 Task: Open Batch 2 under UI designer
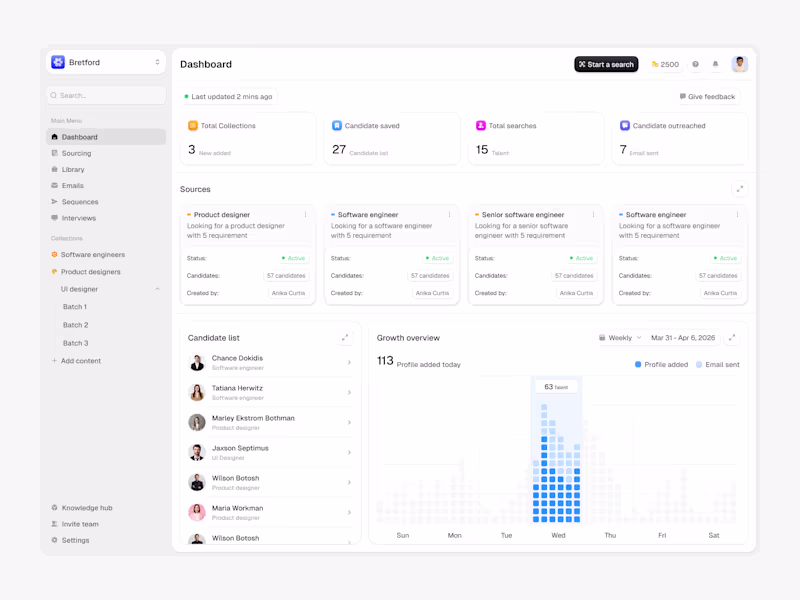point(76,325)
